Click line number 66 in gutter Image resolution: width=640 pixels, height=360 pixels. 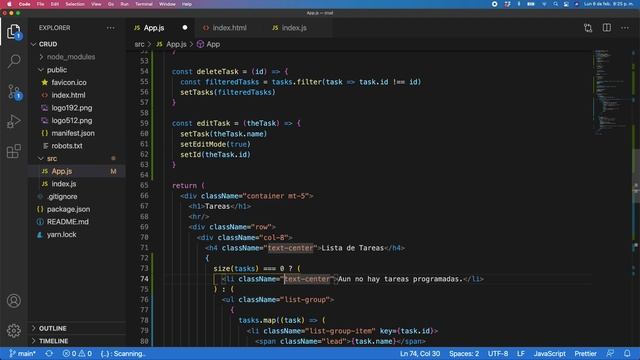pyautogui.click(x=144, y=196)
